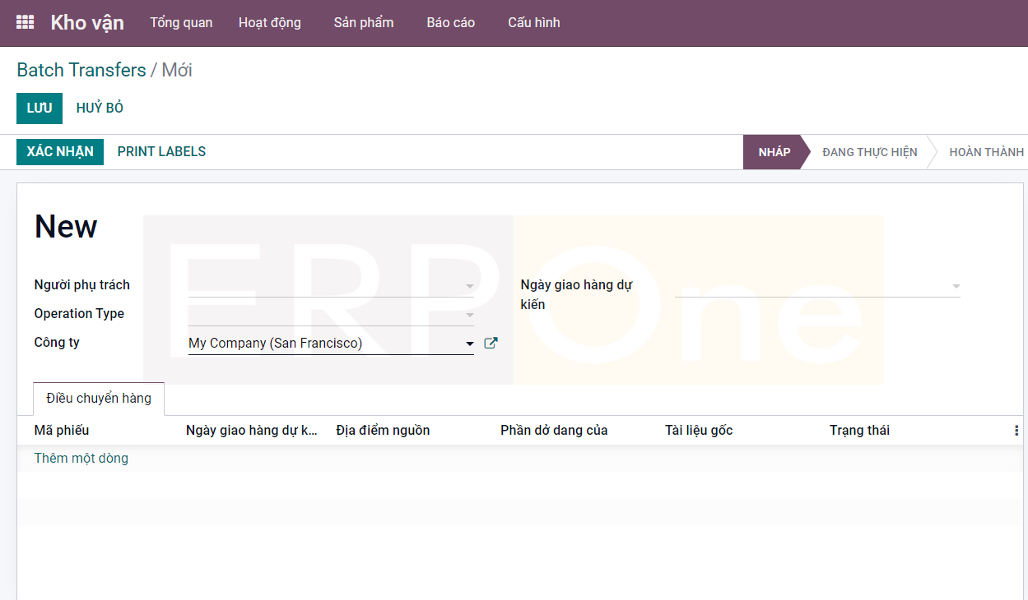Click the New record title
Image resolution: width=1028 pixels, height=600 pixels.
pos(66,227)
